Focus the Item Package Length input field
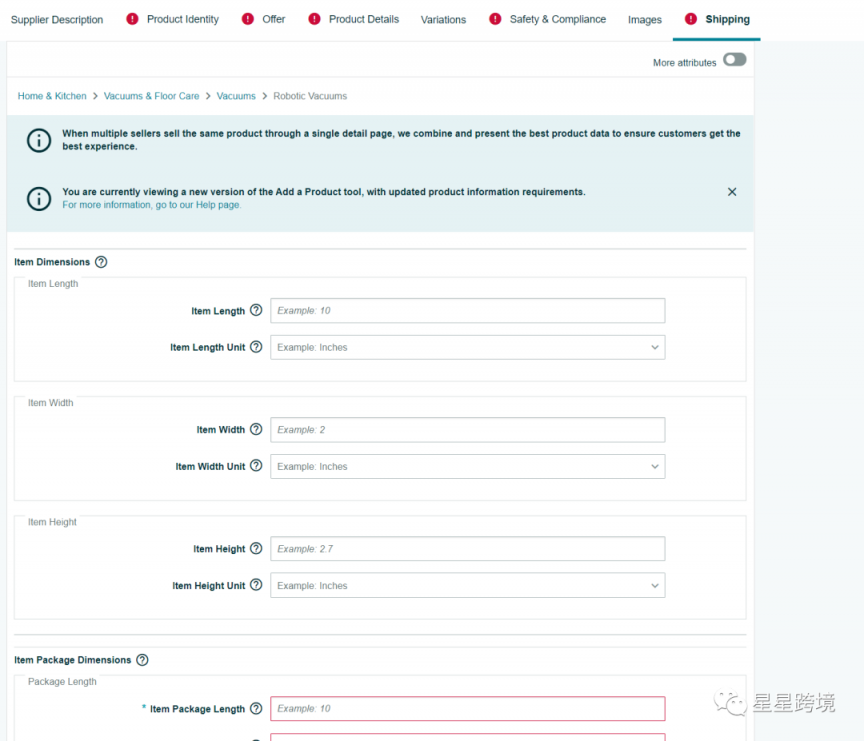 click(467, 708)
